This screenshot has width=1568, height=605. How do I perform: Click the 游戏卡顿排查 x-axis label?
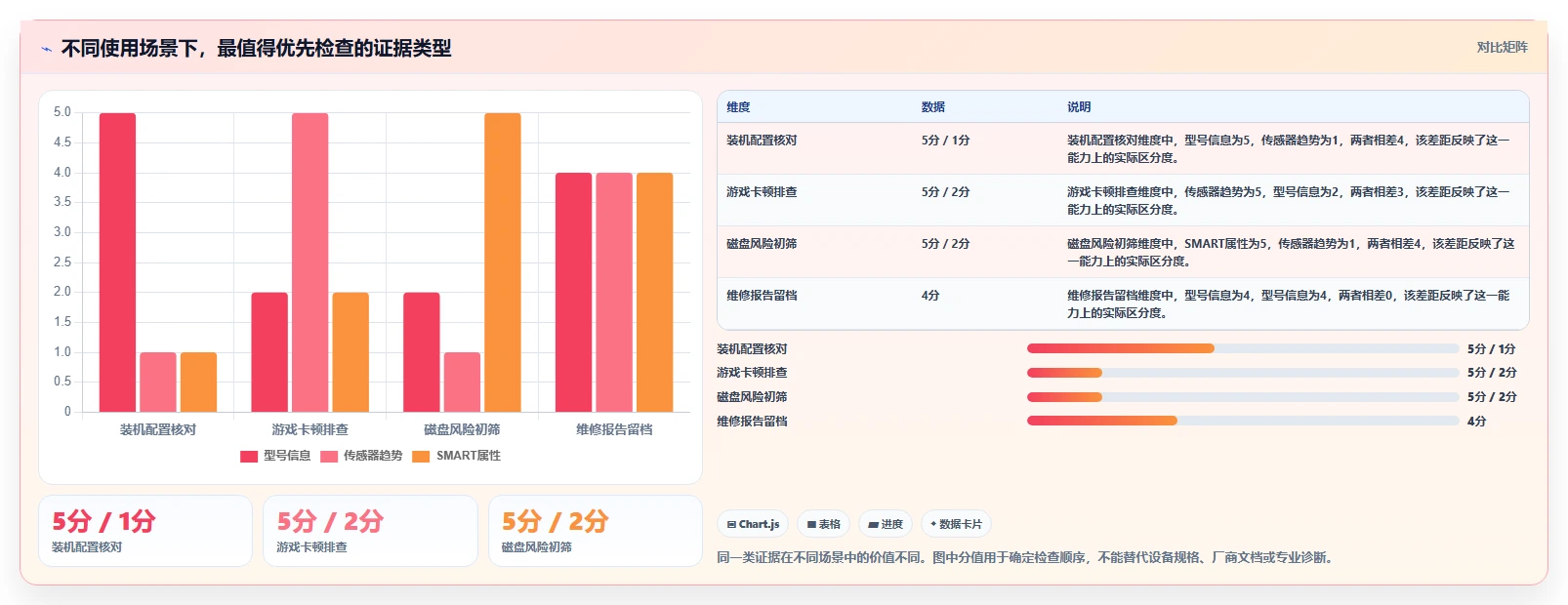(310, 429)
